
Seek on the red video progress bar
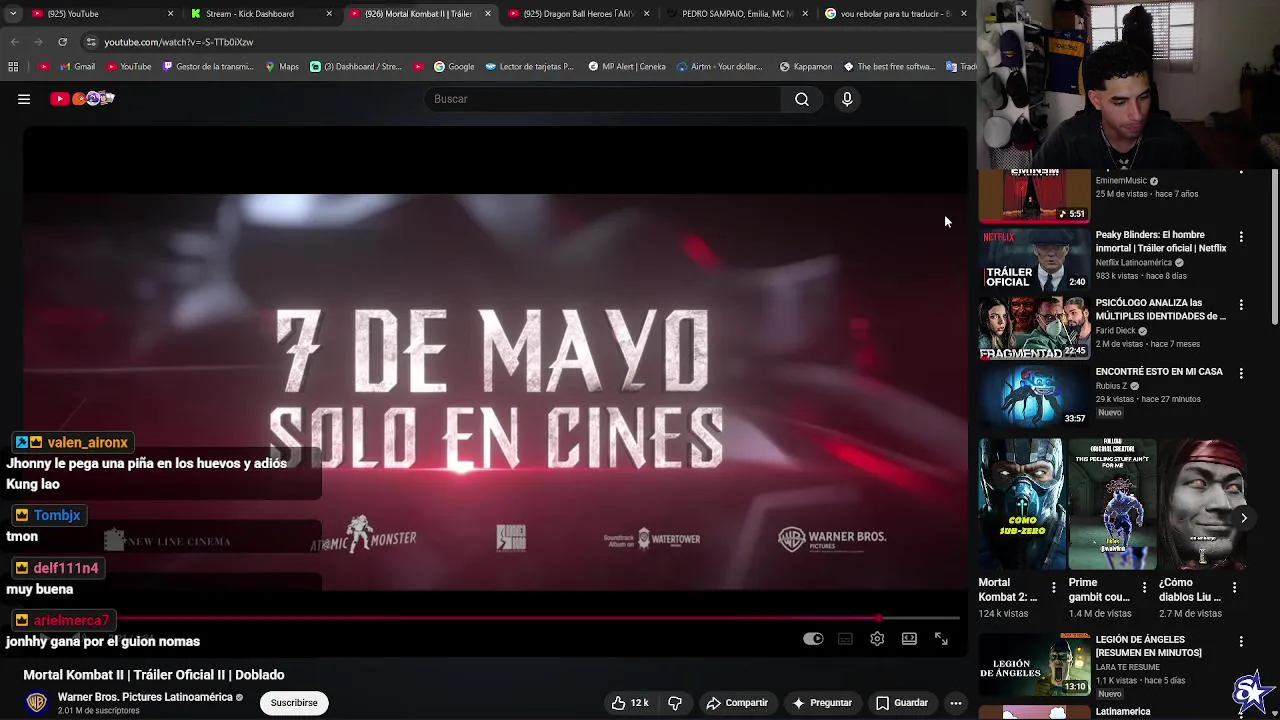click(492, 618)
